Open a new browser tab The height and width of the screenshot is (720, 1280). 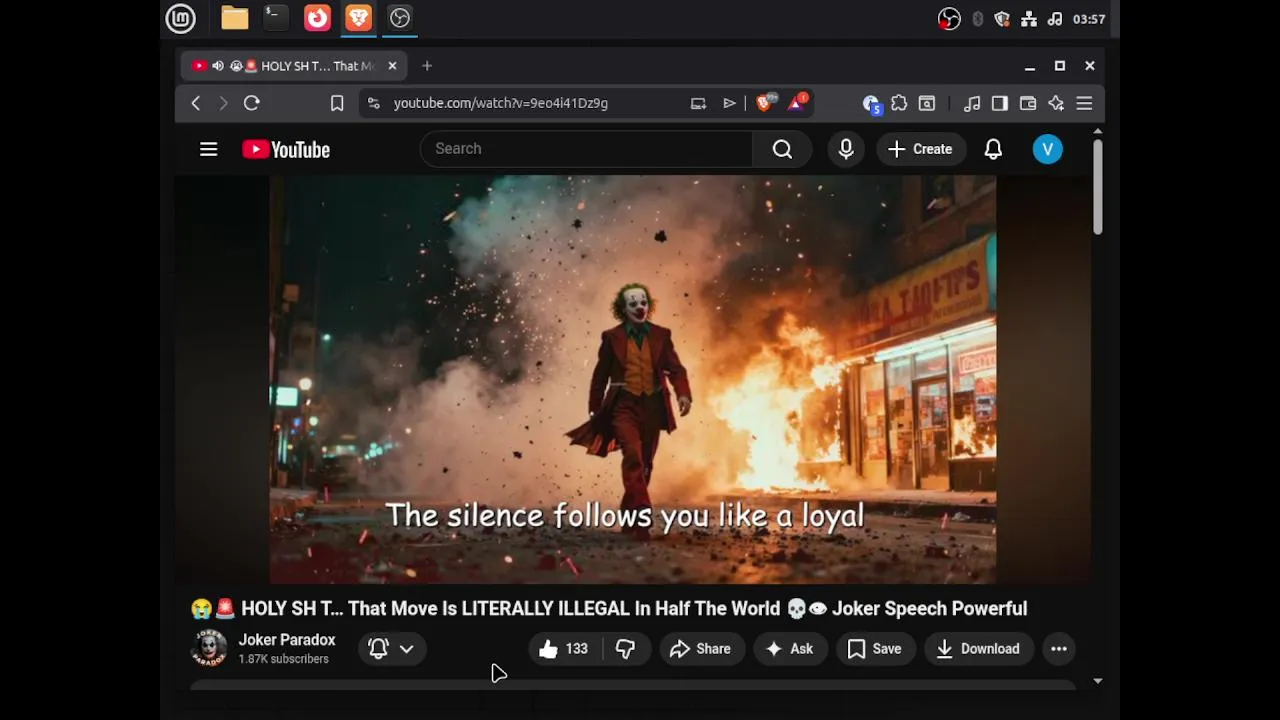pos(427,66)
